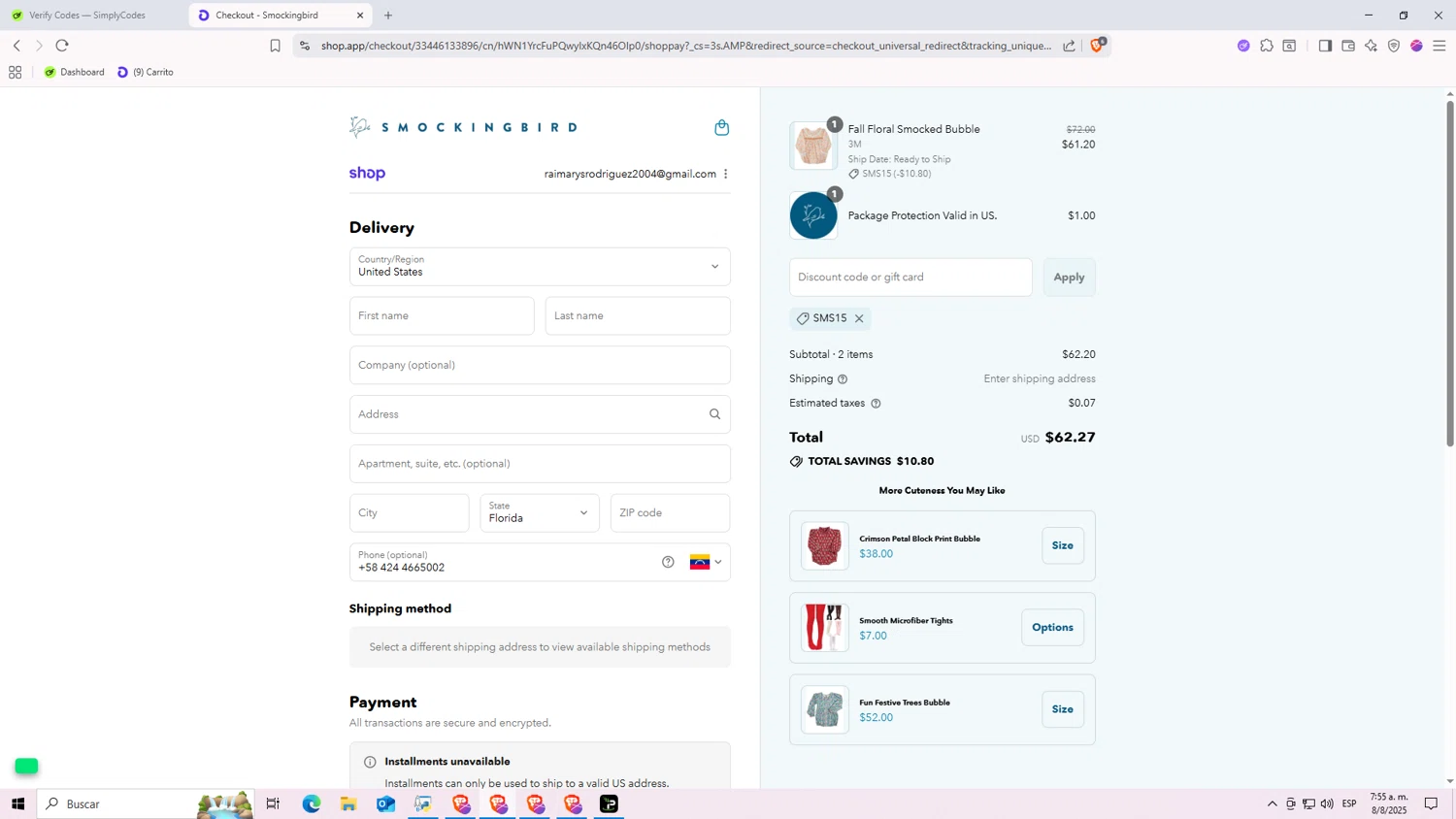
Task: Toggle the browser sidebar panel icon
Action: pyautogui.click(x=1325, y=46)
